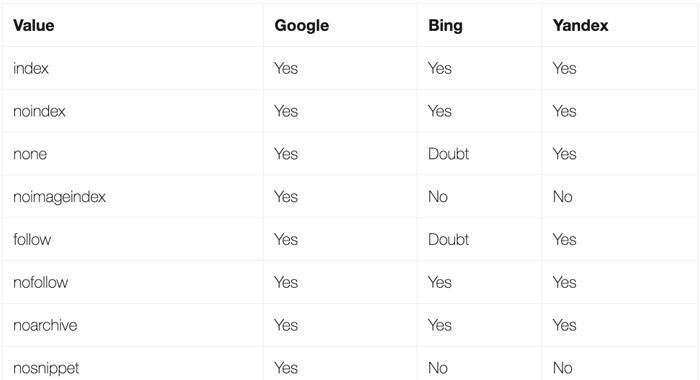The width and height of the screenshot is (700, 380).
Task: Click Bing's No cell for noimageindex
Action: pos(438,197)
